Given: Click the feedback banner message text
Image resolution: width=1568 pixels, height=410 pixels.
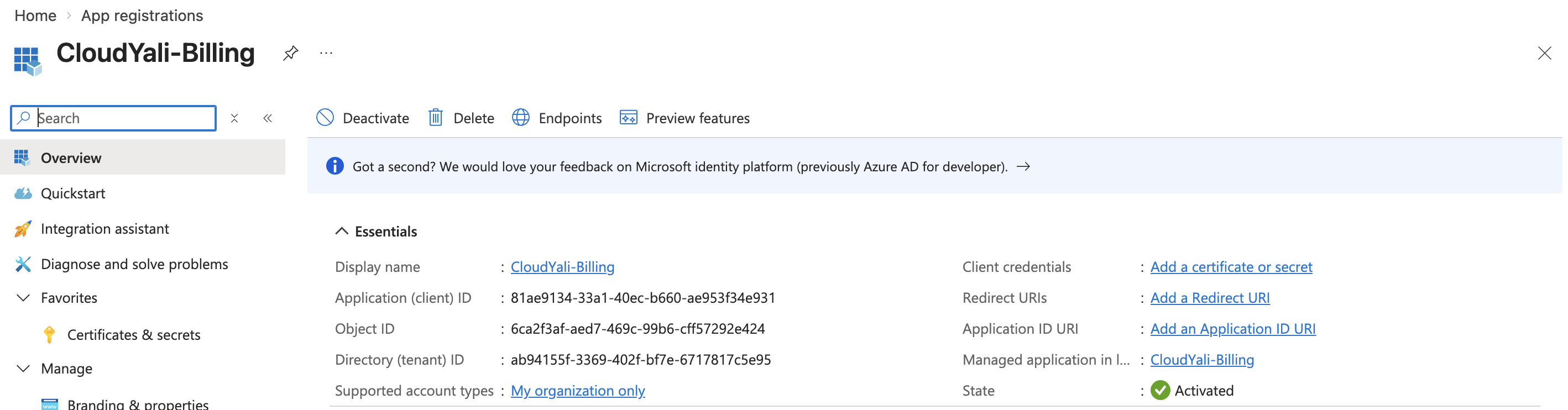Looking at the screenshot, I should tap(680, 167).
